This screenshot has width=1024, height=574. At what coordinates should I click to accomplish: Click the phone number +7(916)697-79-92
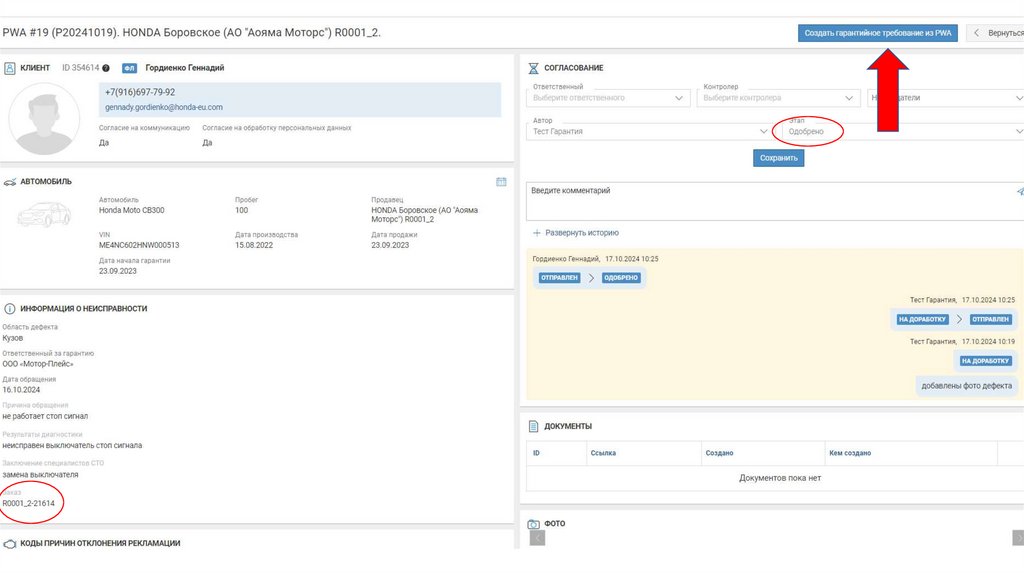point(140,93)
